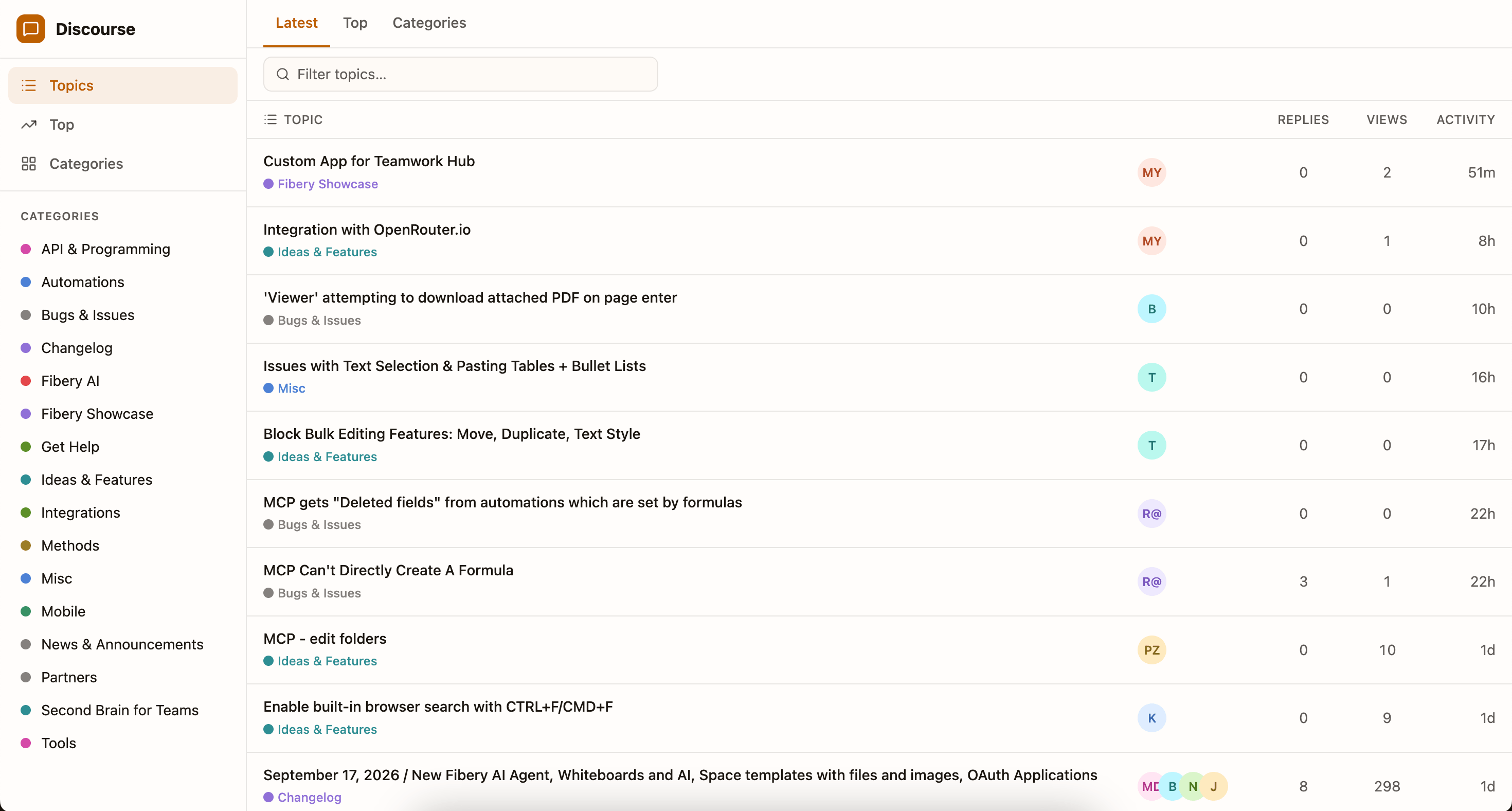The height and width of the screenshot is (811, 1512).
Task: Click Misc tag under Text Selection topic
Action: 284,388
